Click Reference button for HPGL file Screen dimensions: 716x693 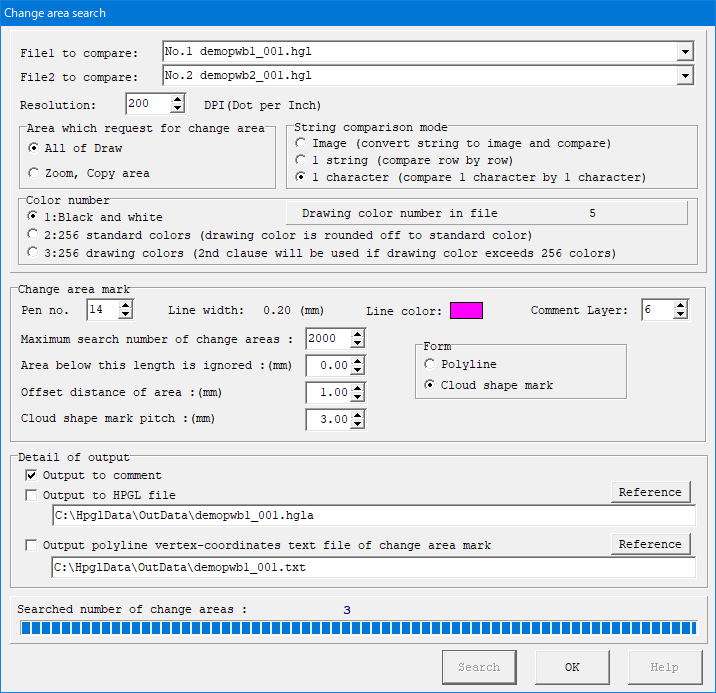650,492
